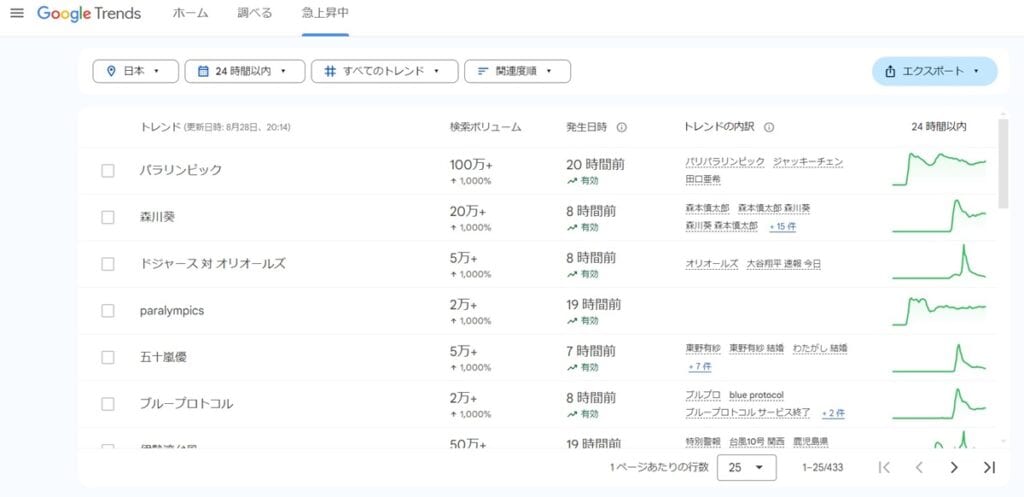1024x497 pixels.
Task: Click the 森川葵 trend name
Action: point(157,217)
